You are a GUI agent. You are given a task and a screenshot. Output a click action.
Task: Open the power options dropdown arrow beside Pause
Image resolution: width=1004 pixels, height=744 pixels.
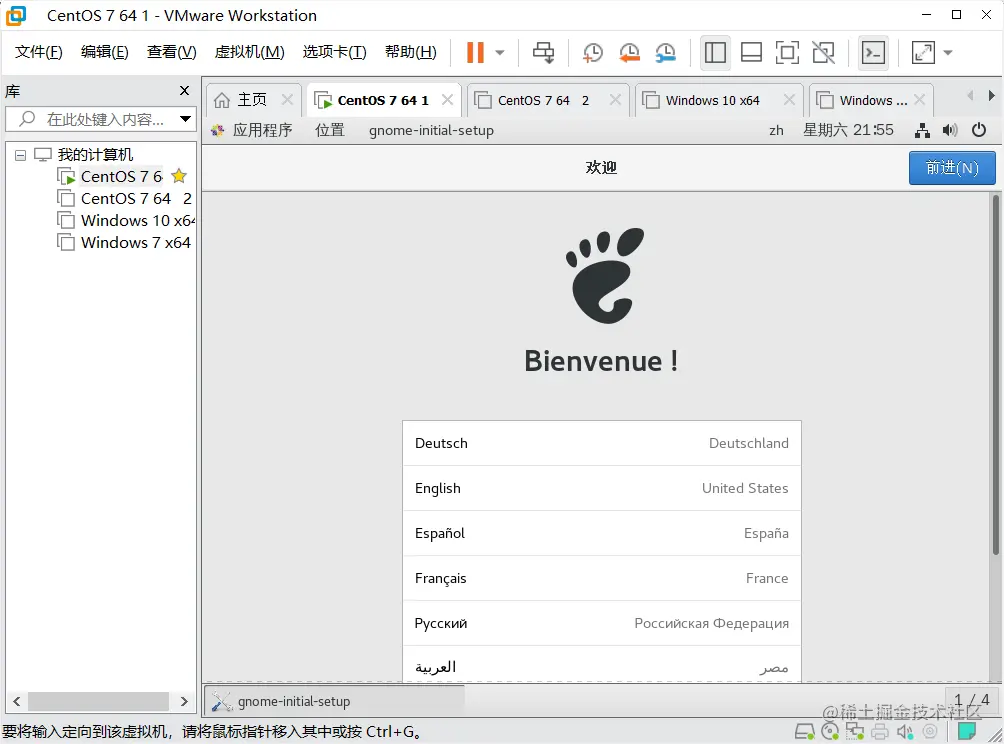pyautogui.click(x=500, y=53)
